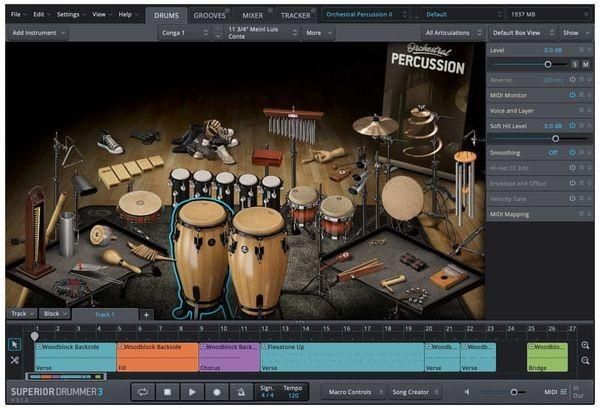Adjust the Level slider handle
Viewport: 600px width, 408px height.
pos(548,64)
